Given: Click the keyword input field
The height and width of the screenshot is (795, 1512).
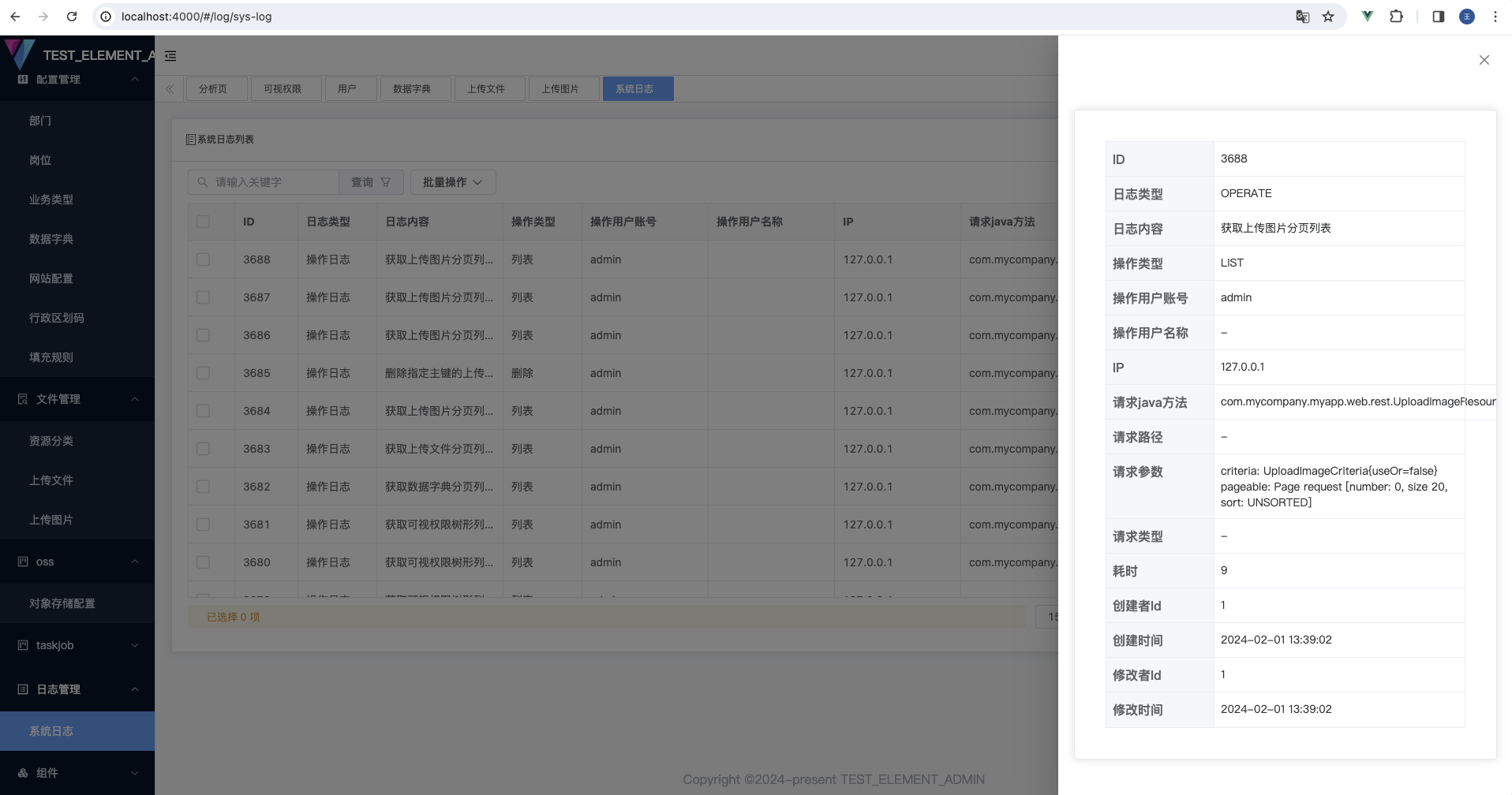Looking at the screenshot, I should [268, 182].
